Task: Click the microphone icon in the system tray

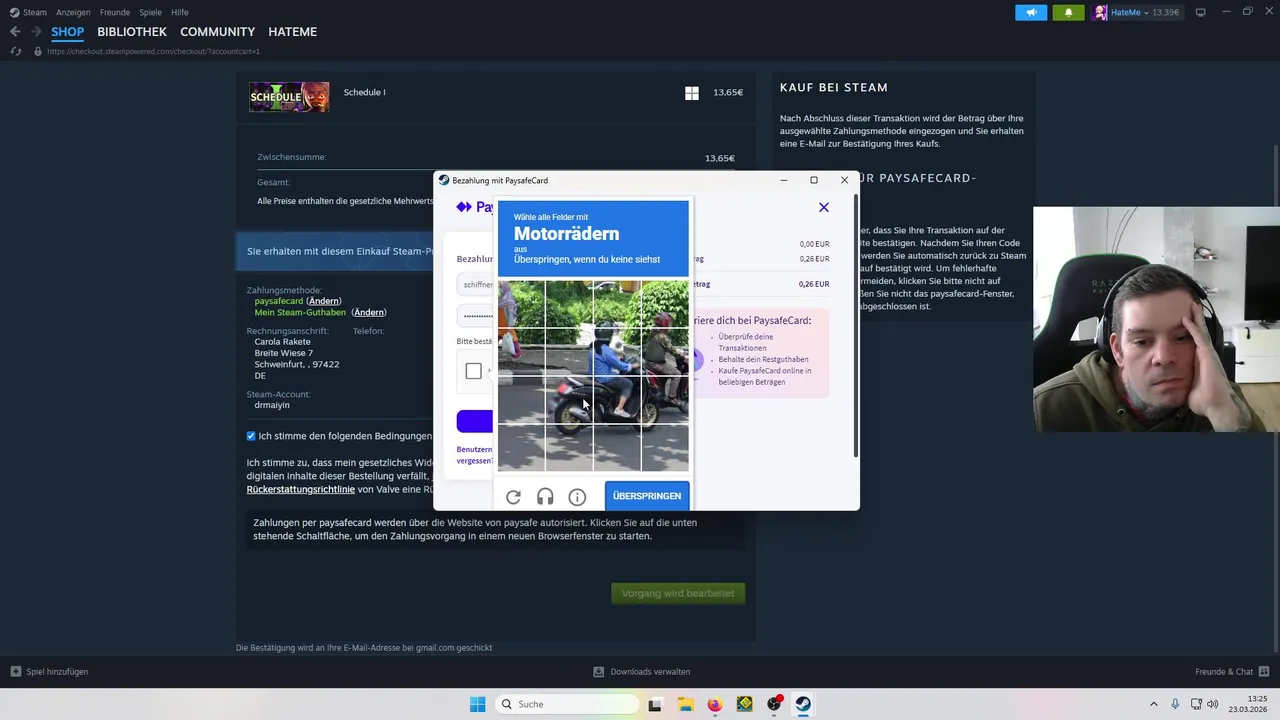Action: pos(1175,704)
